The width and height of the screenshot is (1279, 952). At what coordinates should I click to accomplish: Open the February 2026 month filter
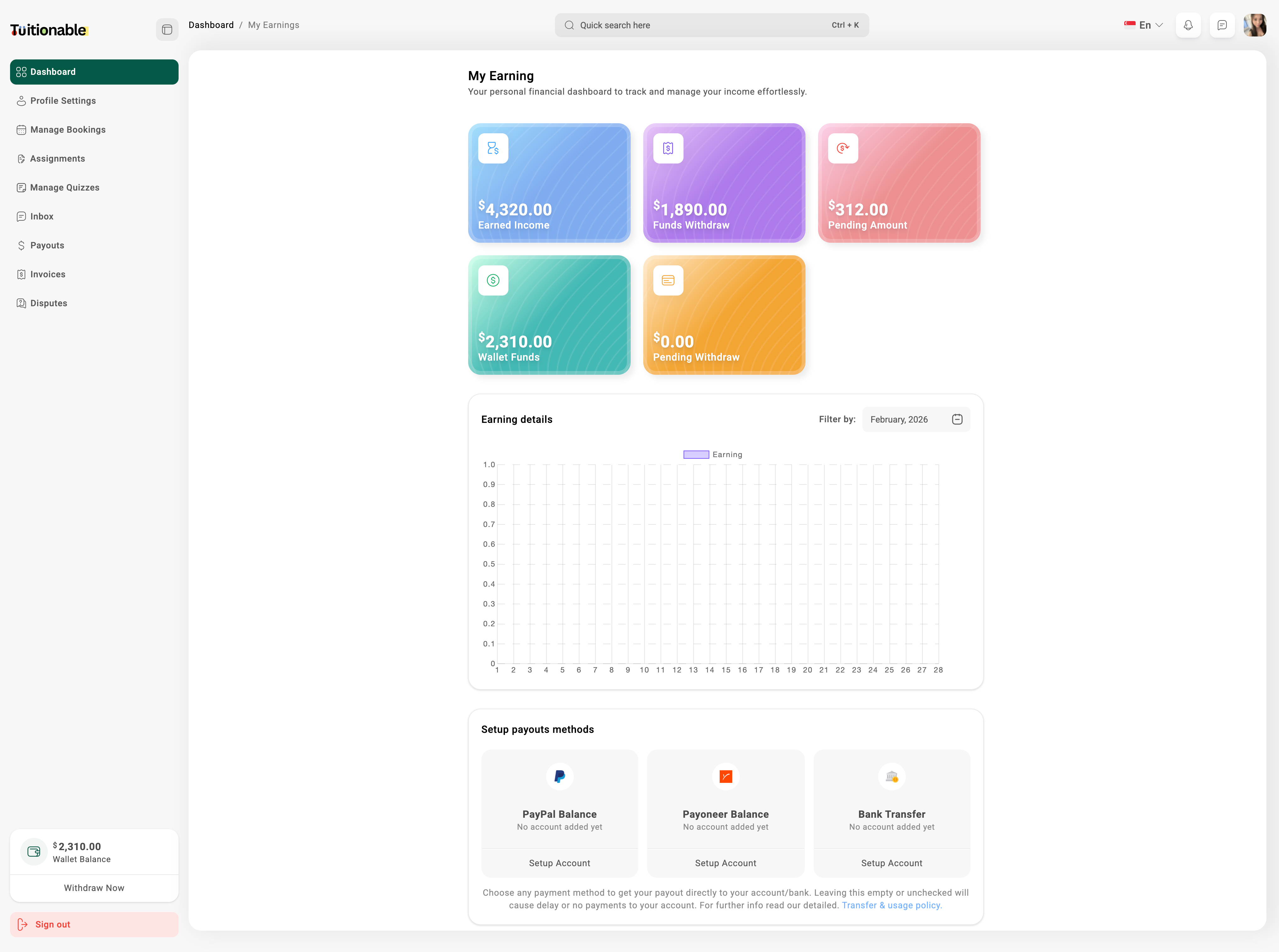click(899, 419)
